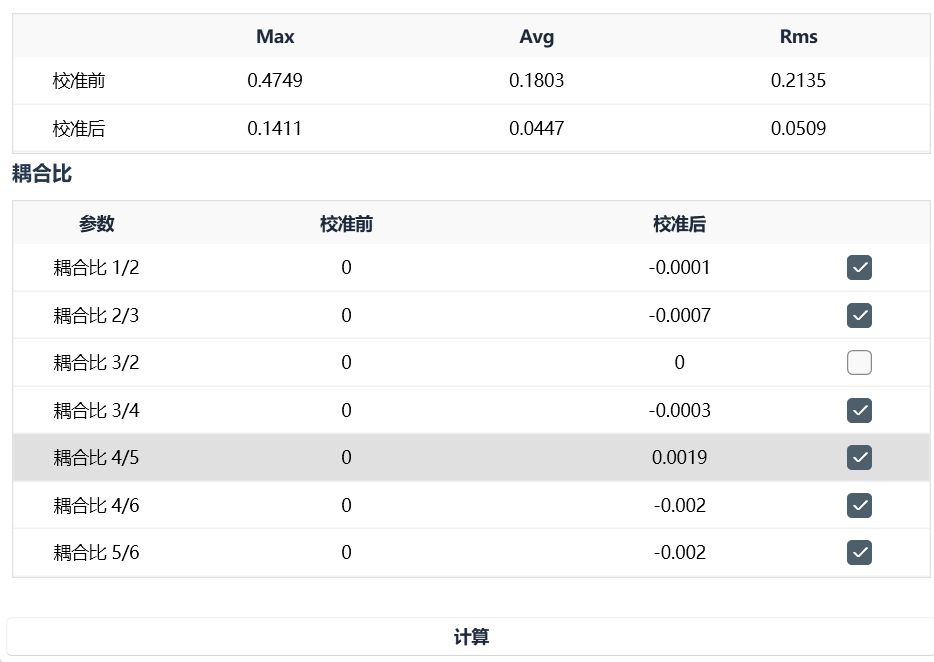The width and height of the screenshot is (934, 662).
Task: Click the 校准后 column header in 耦合比 table
Action: (x=679, y=224)
